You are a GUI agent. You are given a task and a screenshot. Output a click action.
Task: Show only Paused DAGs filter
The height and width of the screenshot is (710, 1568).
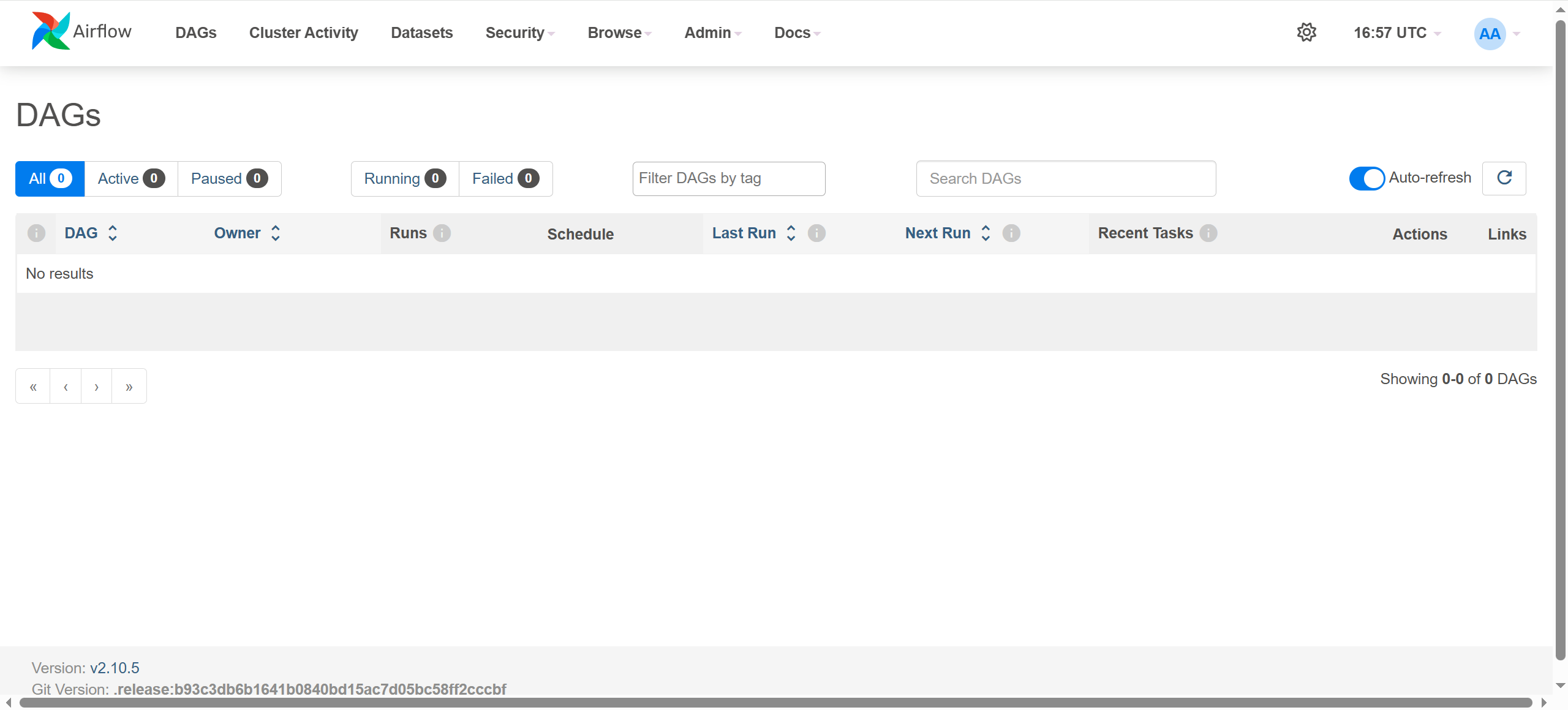(x=229, y=179)
